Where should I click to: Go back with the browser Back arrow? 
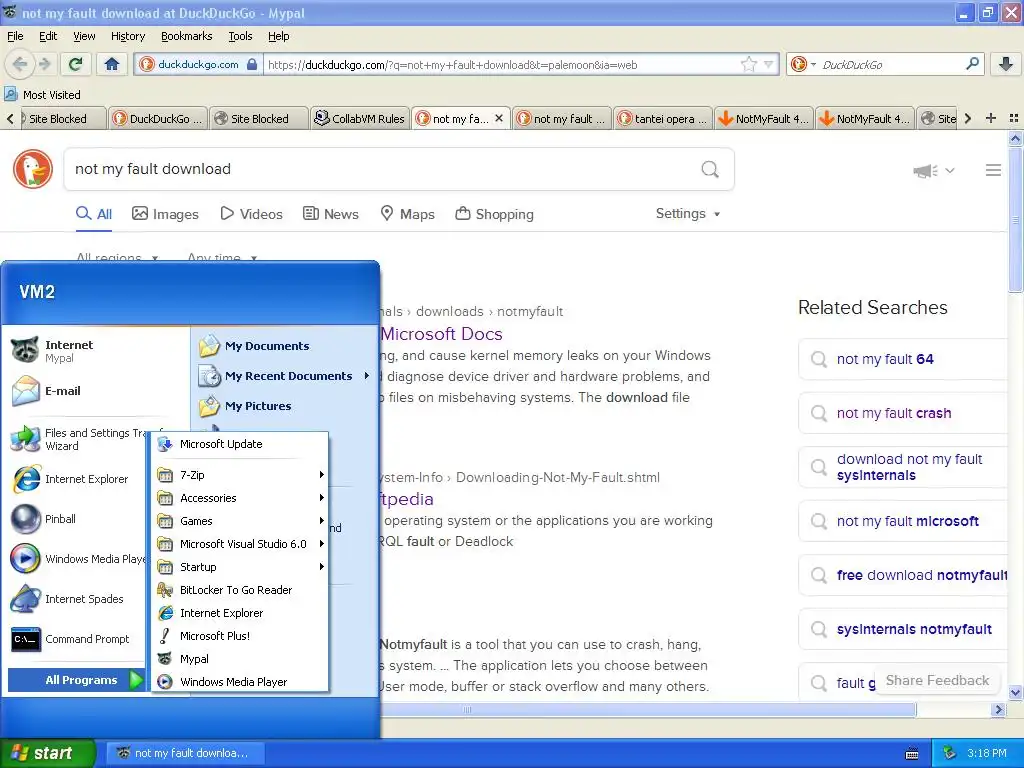point(20,64)
